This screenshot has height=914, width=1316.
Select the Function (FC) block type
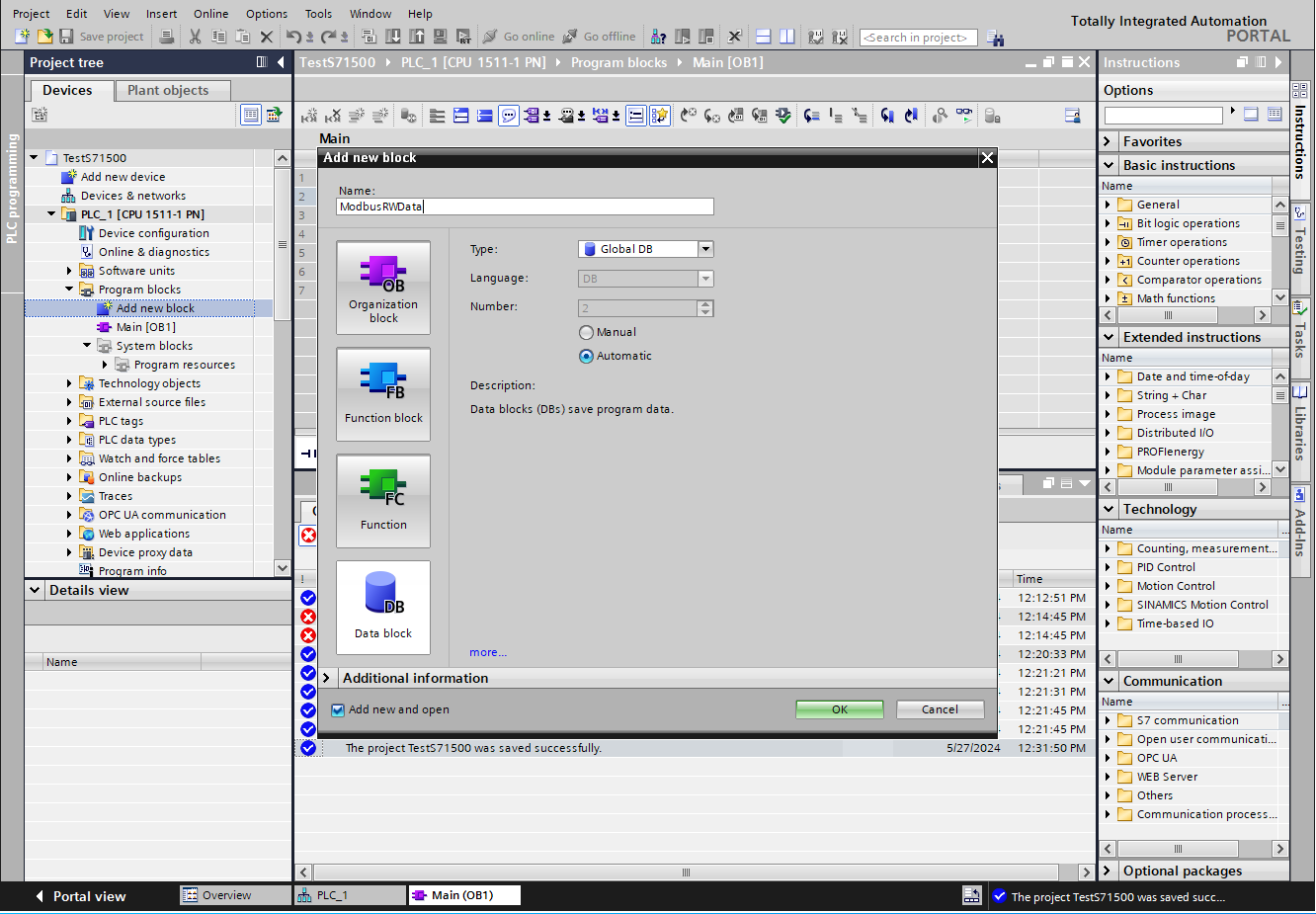pos(383,501)
